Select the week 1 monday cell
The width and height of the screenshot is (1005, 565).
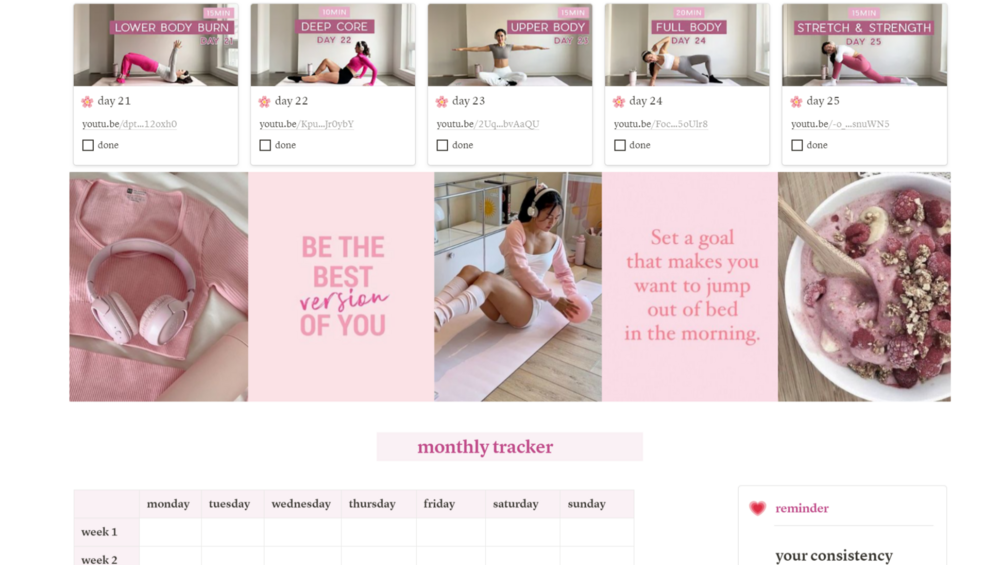170,532
